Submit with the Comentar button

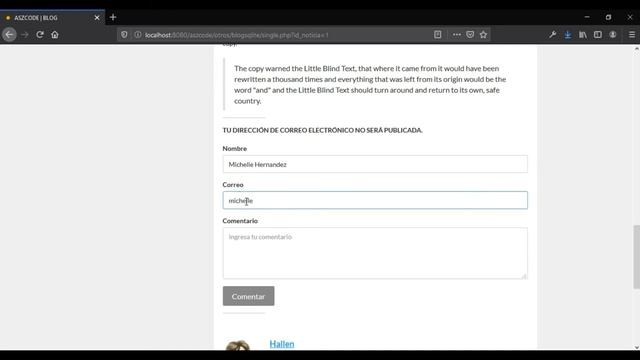pyautogui.click(x=249, y=296)
